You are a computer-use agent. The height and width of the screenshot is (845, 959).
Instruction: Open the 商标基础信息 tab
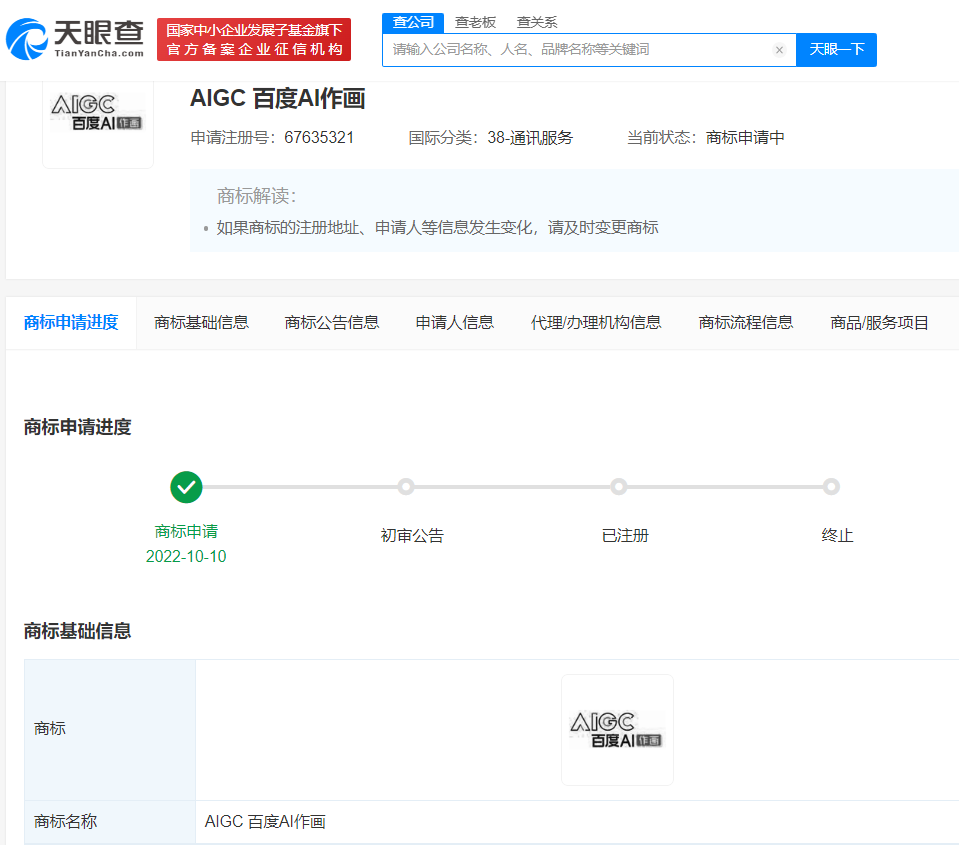(201, 322)
